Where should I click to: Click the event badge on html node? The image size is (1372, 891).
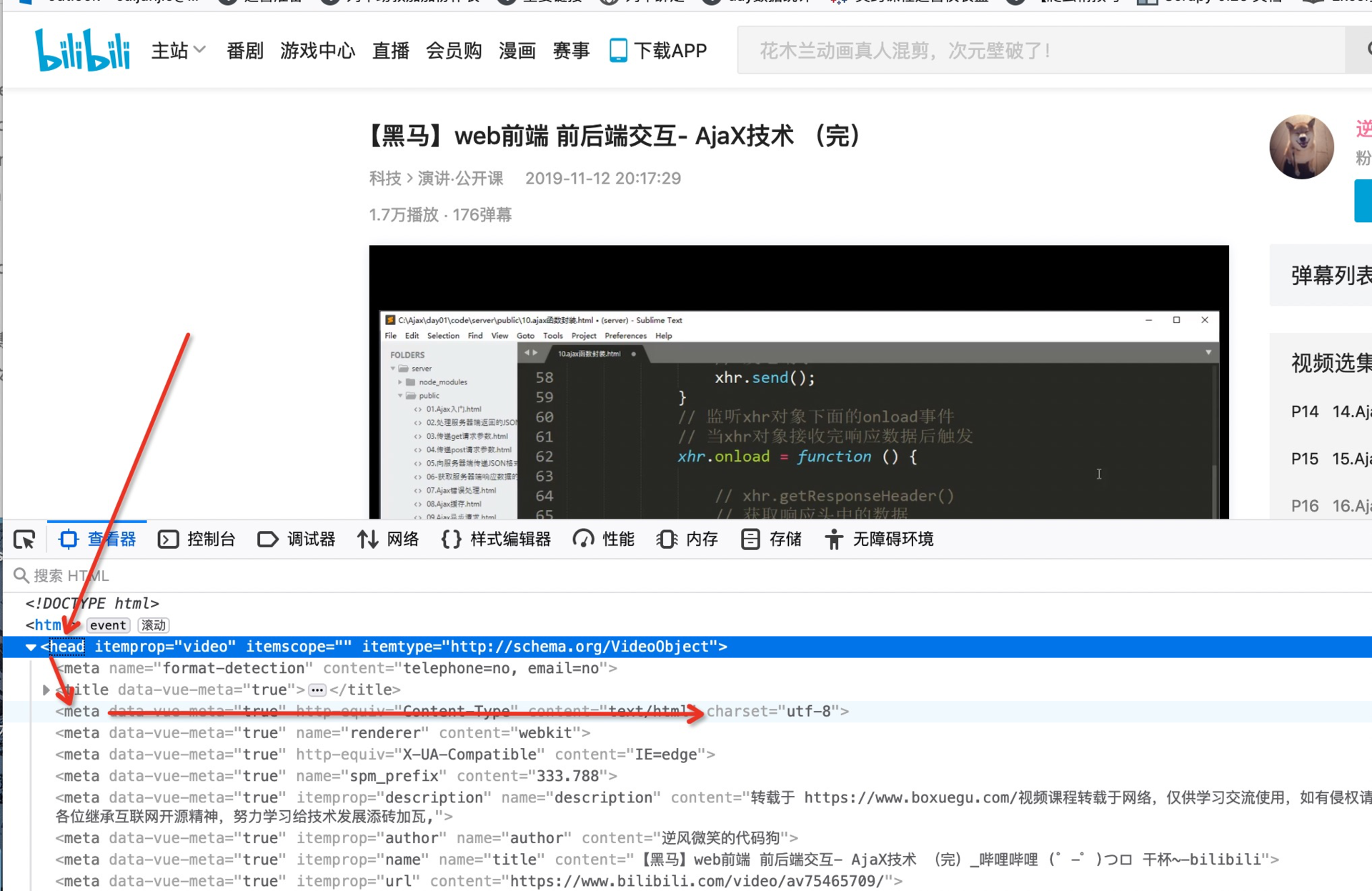tap(108, 625)
